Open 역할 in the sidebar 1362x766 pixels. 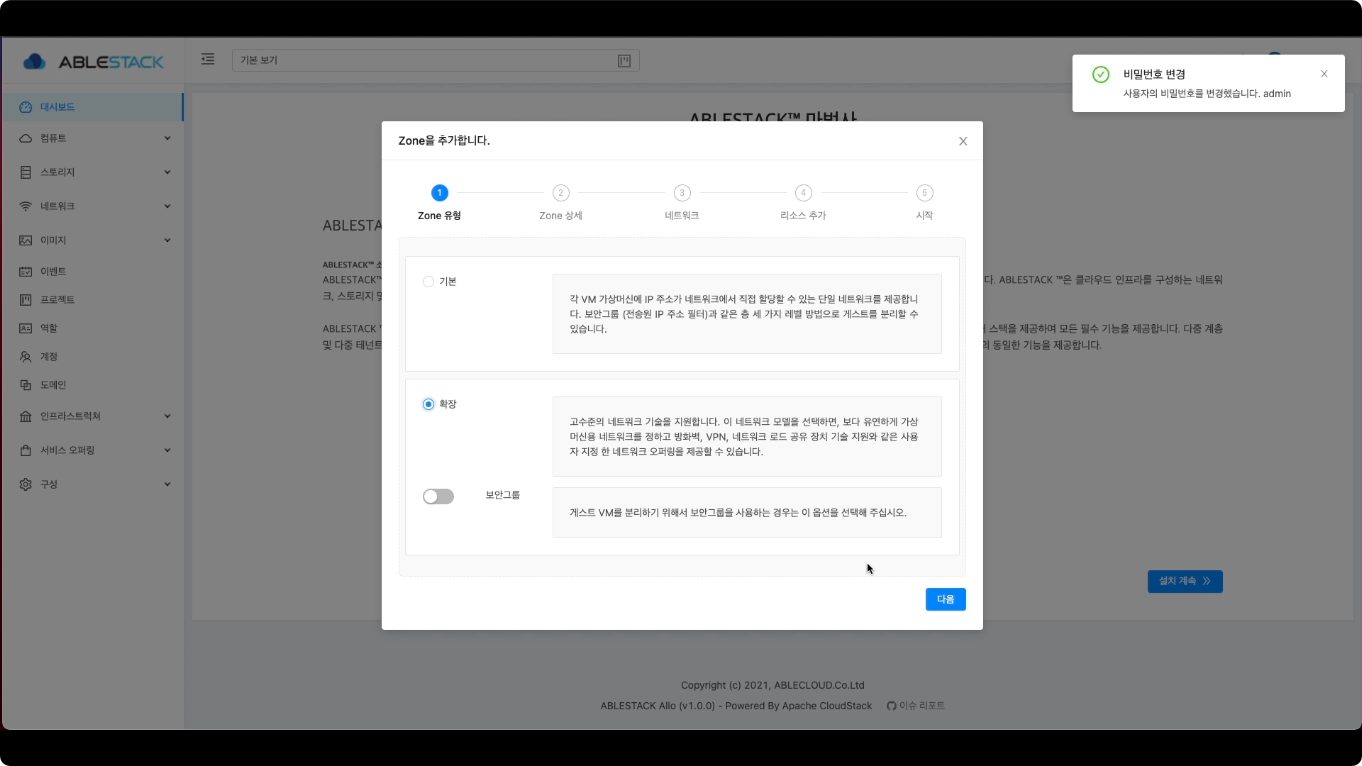tap(92, 328)
